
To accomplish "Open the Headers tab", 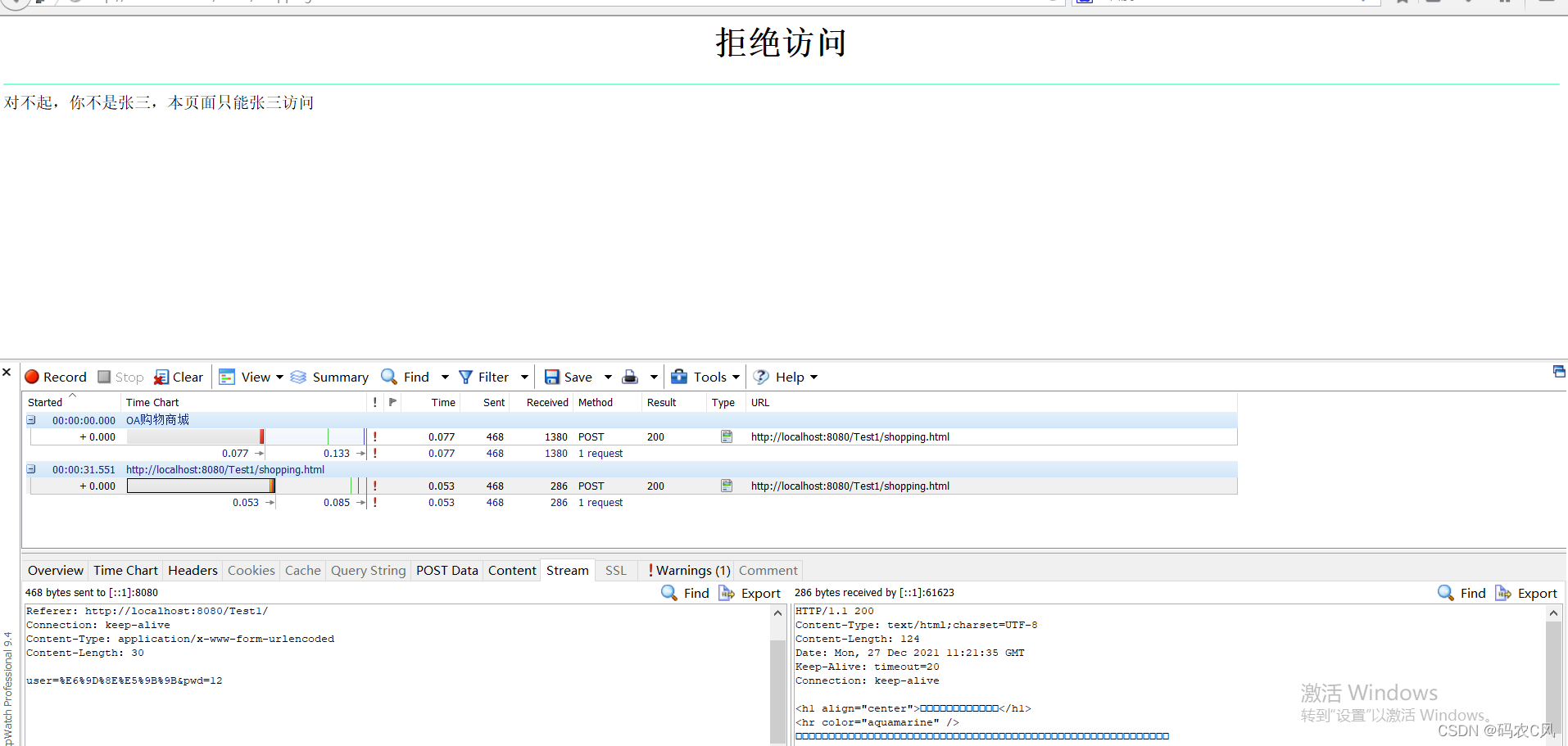I will click(193, 571).
